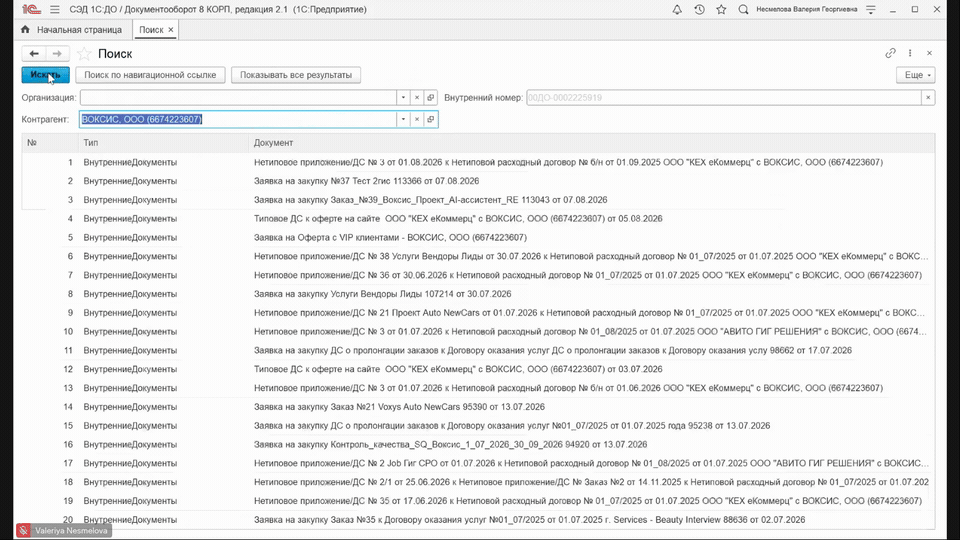This screenshot has width=960, height=540.
Task: Open global search magnifier icon
Action: pos(743,9)
